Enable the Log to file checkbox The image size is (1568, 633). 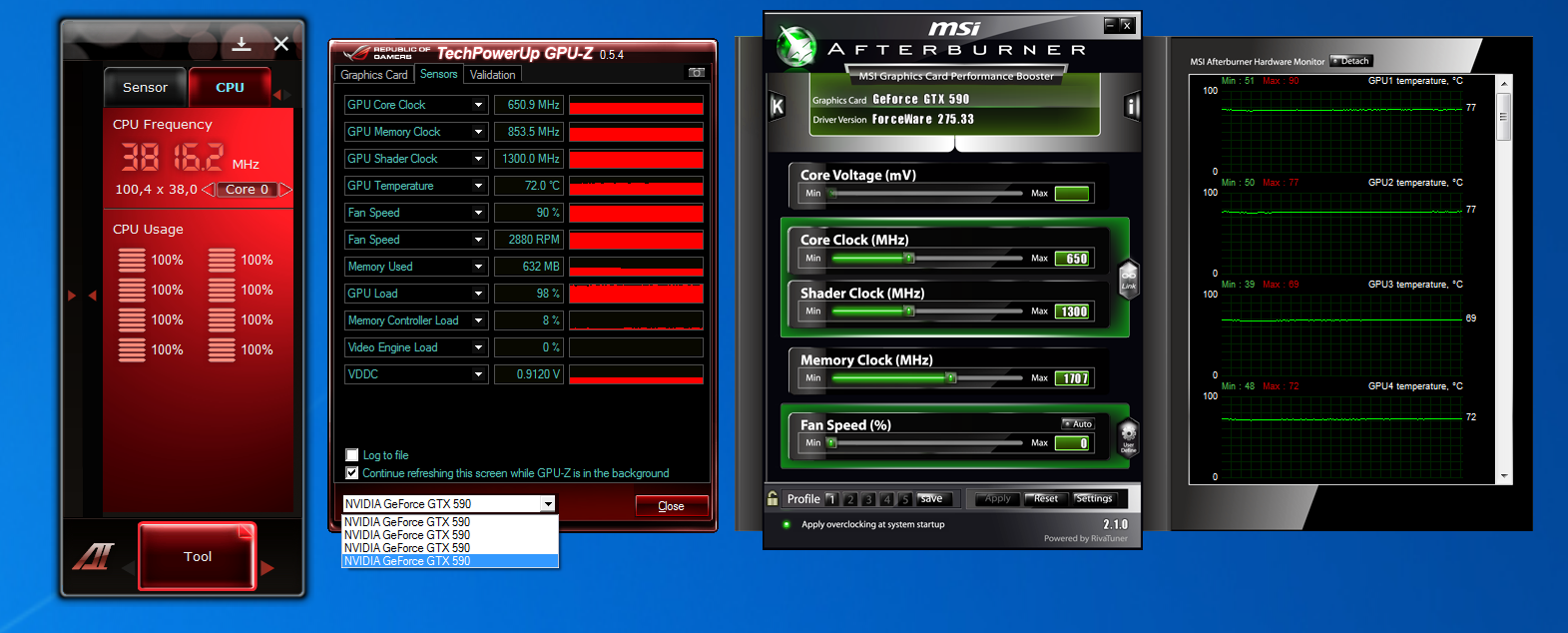(351, 455)
